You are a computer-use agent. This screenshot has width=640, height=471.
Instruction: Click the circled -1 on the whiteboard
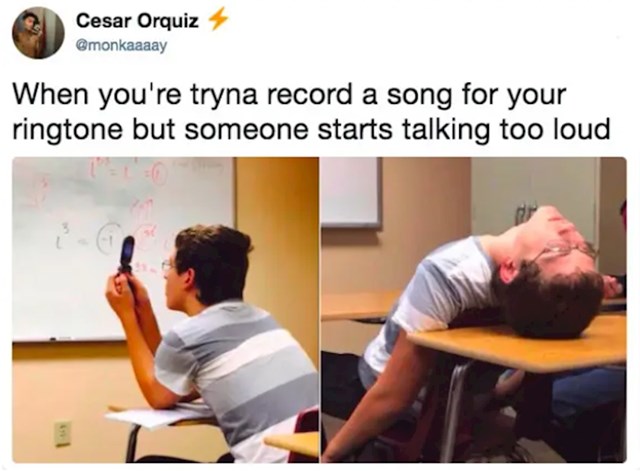pos(108,238)
